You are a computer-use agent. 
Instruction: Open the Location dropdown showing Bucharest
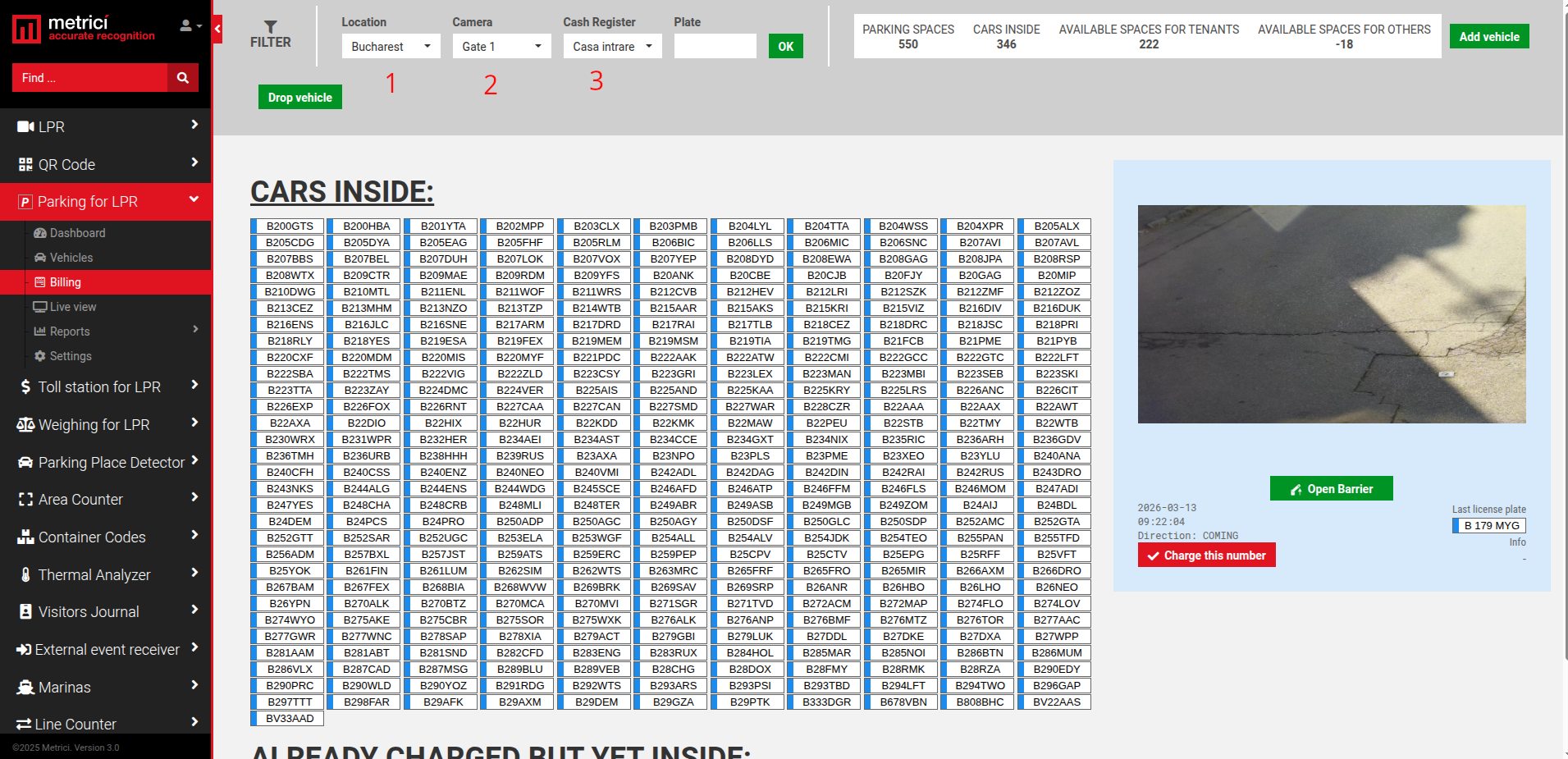pyautogui.click(x=391, y=46)
